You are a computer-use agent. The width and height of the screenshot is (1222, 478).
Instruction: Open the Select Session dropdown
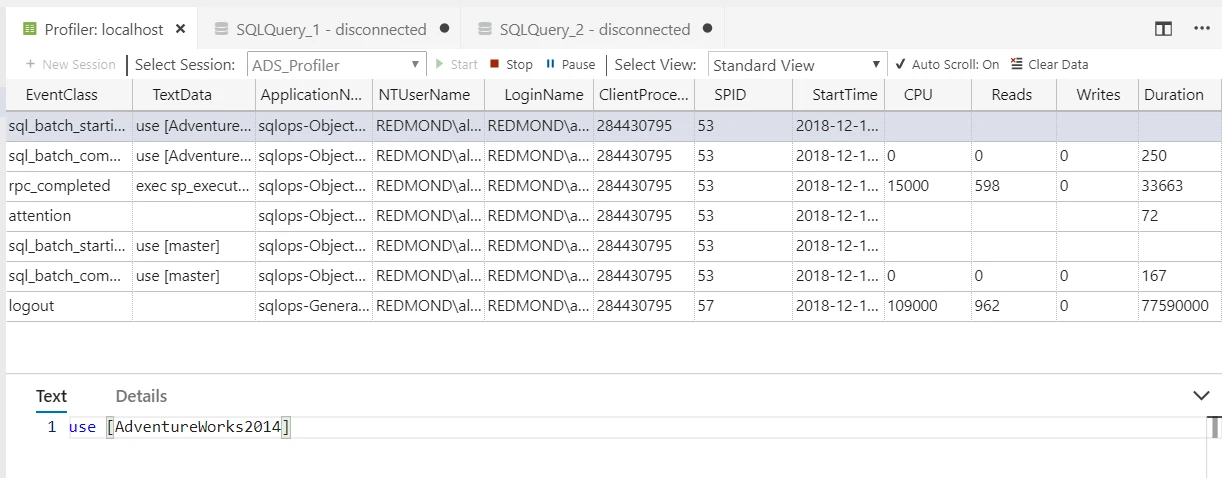click(x=336, y=65)
